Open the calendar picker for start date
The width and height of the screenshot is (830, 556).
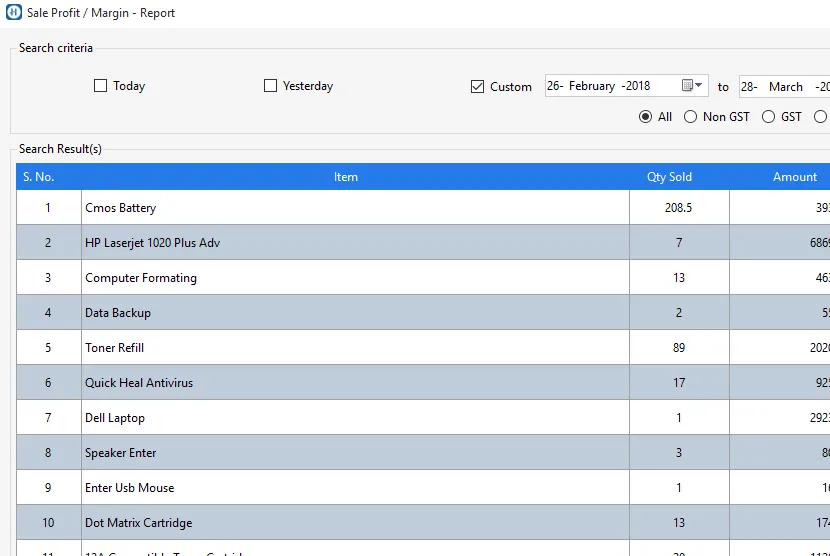688,86
